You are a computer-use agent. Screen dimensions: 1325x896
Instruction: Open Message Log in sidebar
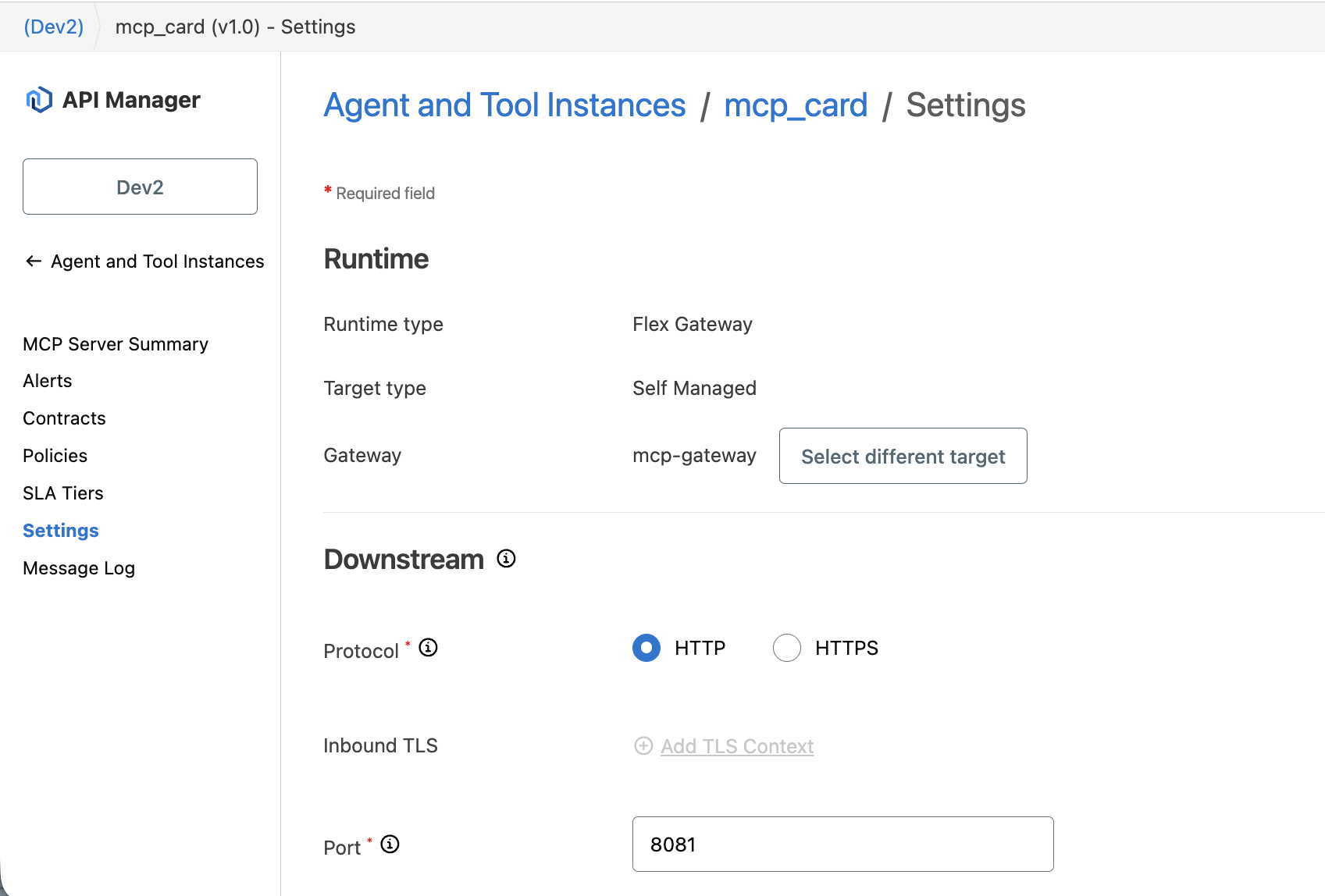click(x=79, y=568)
